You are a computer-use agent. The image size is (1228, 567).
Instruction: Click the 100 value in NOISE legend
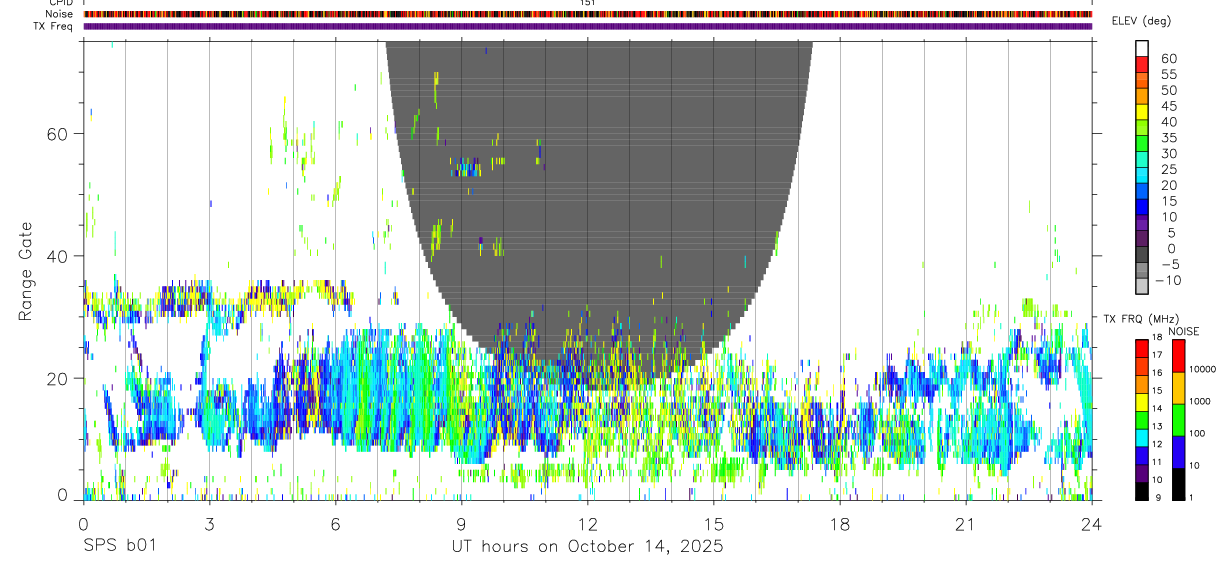tap(1197, 433)
